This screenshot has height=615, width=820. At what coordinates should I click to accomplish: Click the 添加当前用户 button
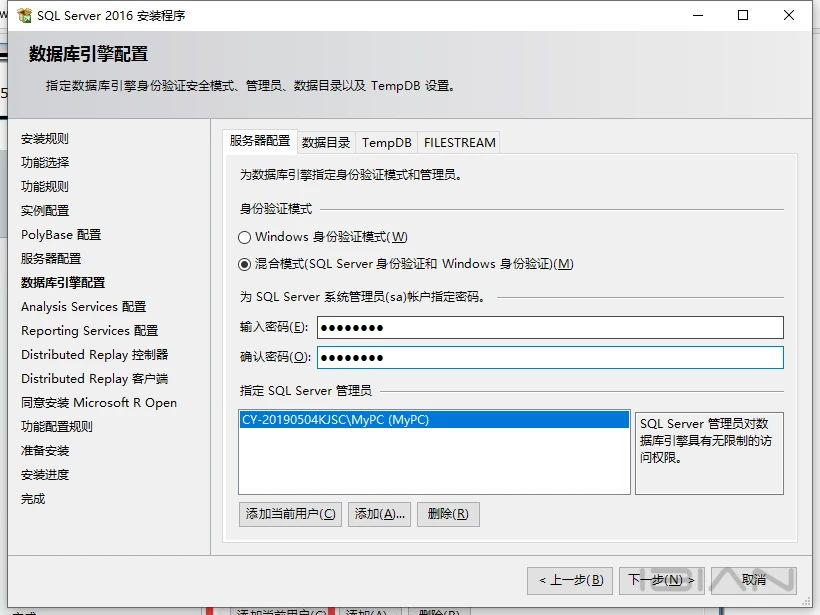tap(290, 514)
